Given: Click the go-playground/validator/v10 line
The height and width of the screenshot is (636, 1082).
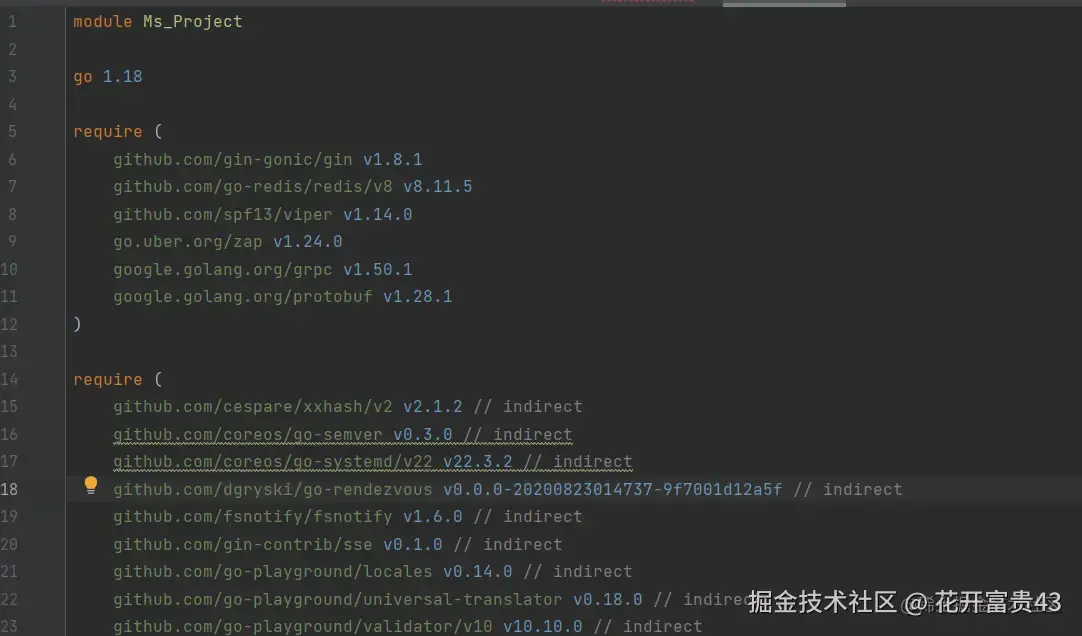Looking at the screenshot, I should (408, 626).
